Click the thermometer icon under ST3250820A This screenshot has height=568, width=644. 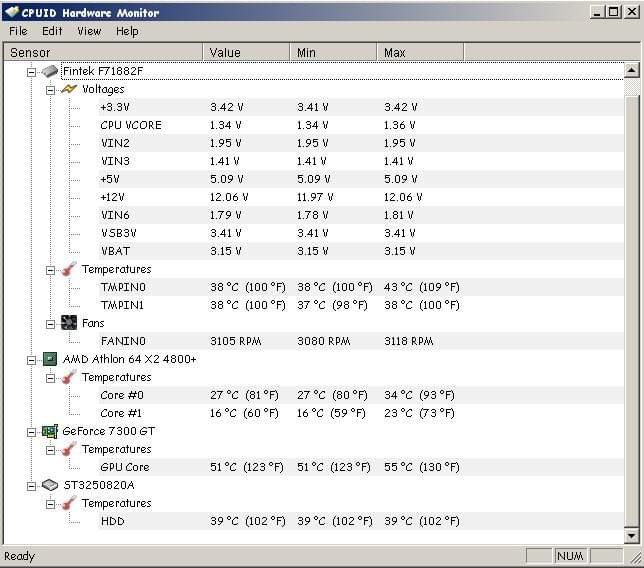(69, 504)
